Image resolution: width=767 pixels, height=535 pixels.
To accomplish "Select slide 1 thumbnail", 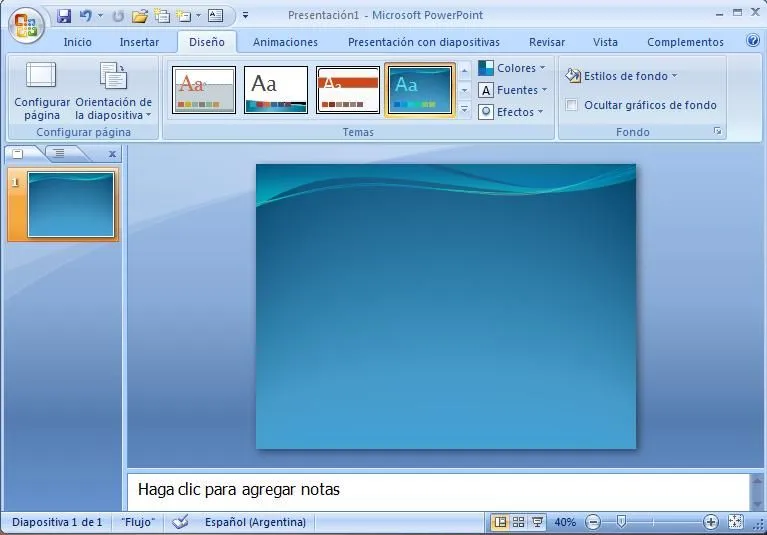I will click(x=70, y=204).
